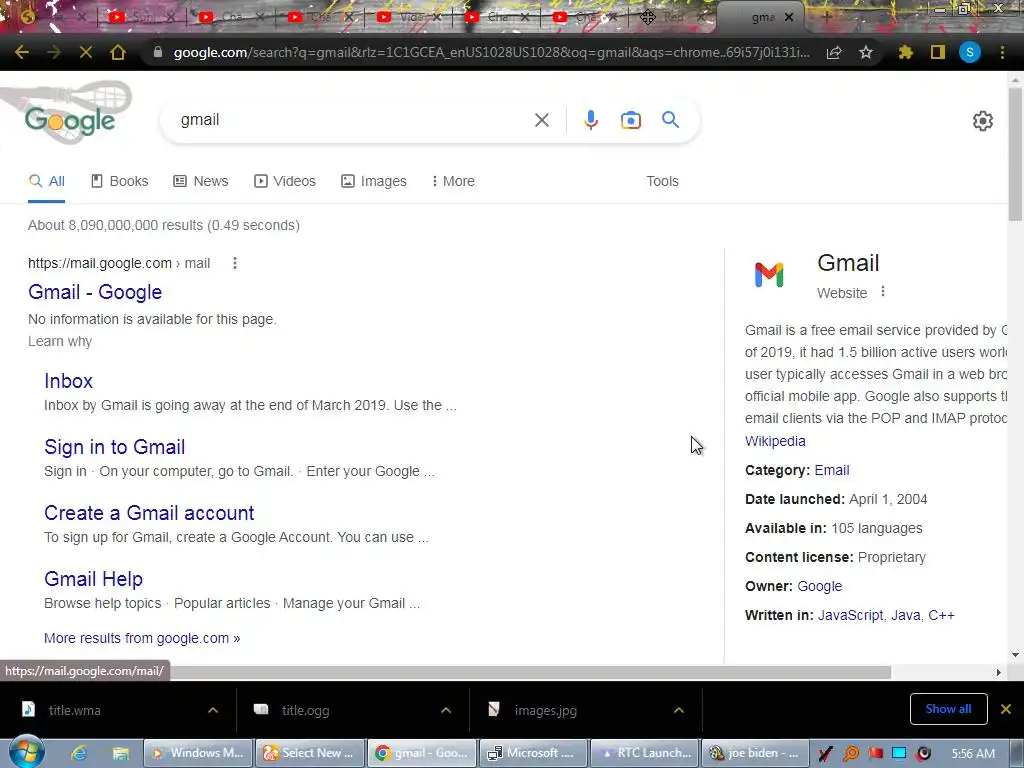
Task: Launch Internet Explorer from taskbar
Action: pyautogui.click(x=80, y=753)
